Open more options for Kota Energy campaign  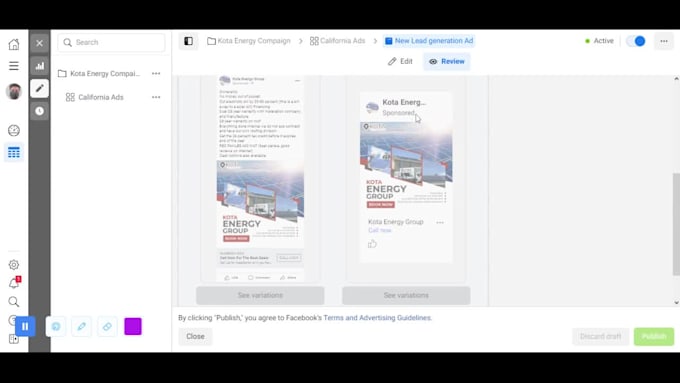(156, 74)
